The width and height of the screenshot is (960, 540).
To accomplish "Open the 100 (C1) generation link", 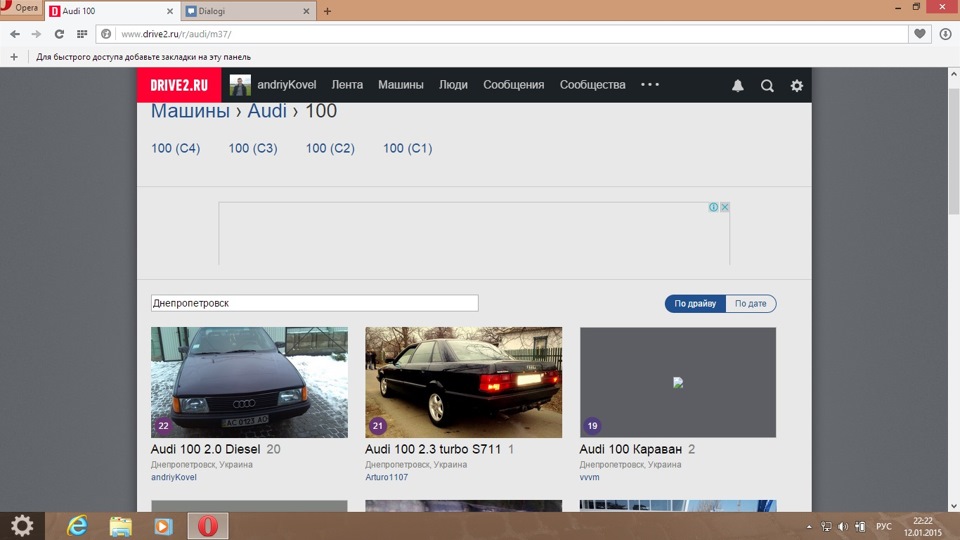I will tap(408, 148).
